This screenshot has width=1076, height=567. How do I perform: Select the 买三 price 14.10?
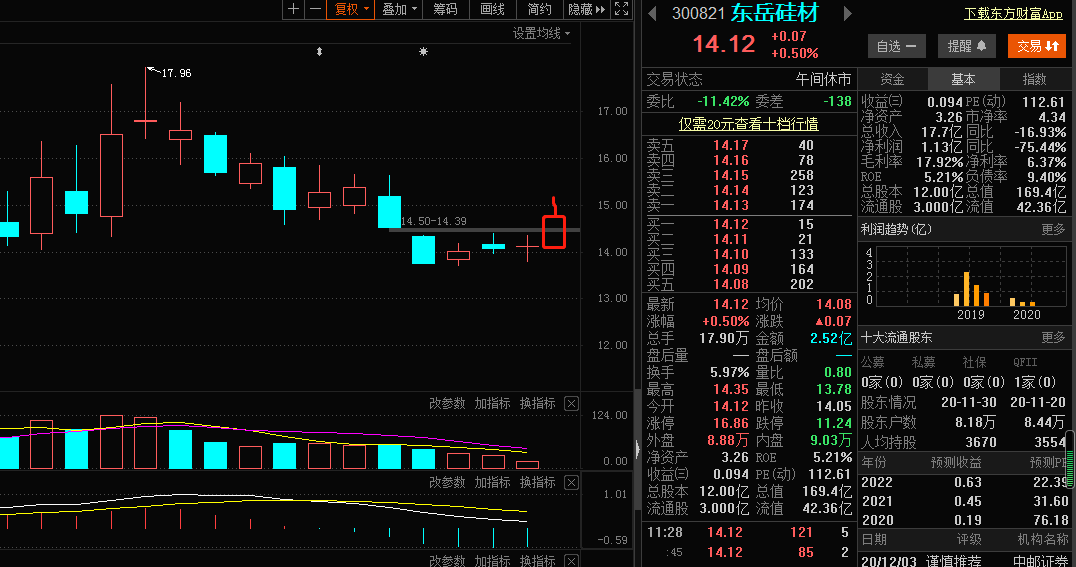click(x=730, y=254)
